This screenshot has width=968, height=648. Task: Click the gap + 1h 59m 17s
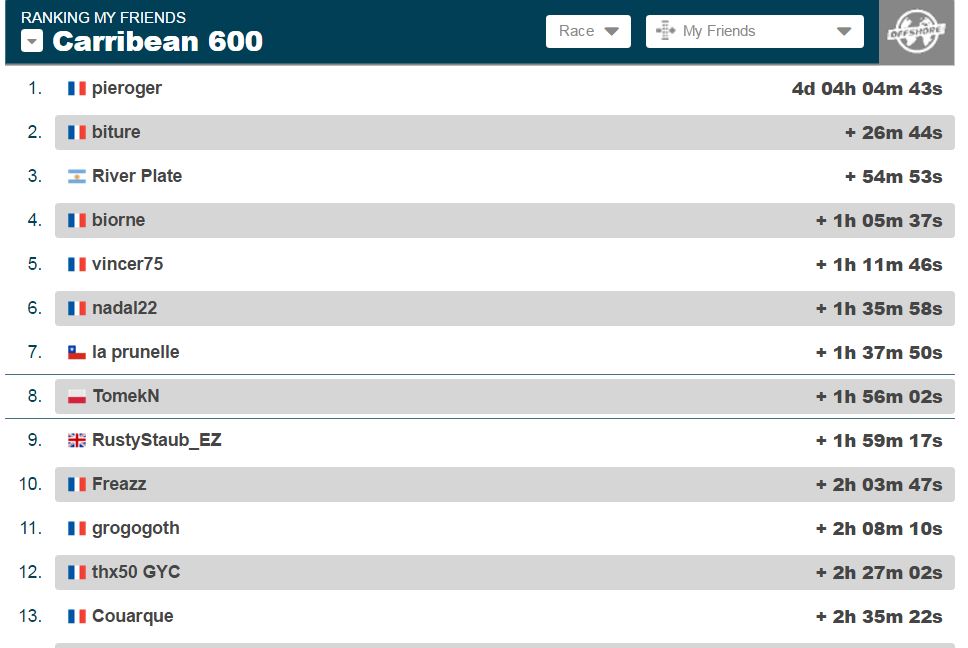click(x=879, y=441)
